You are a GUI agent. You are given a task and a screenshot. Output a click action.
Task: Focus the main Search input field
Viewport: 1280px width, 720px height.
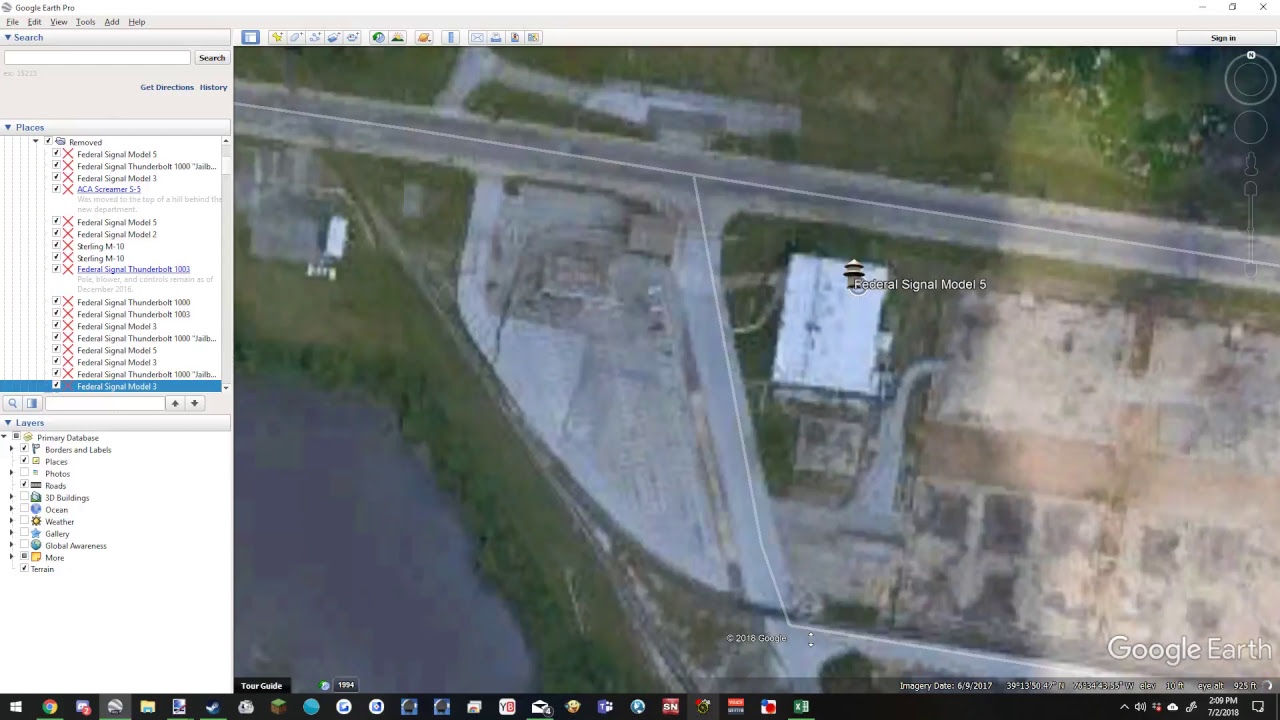click(x=96, y=58)
